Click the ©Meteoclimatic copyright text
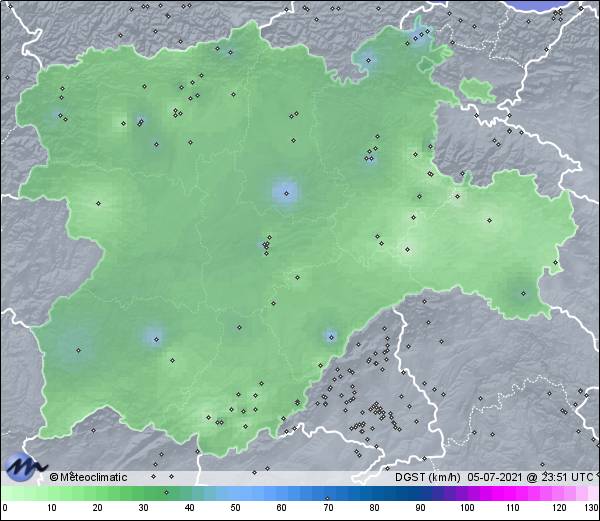 pyautogui.click(x=88, y=477)
